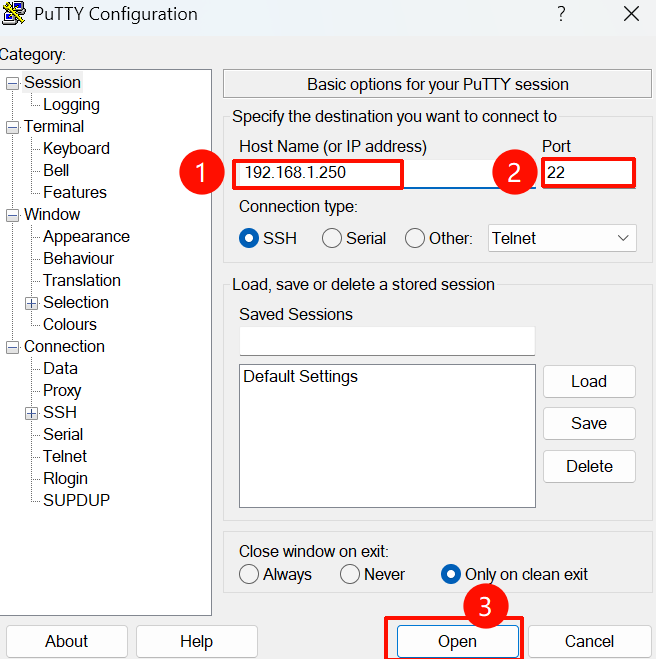
Task: Open the Logging category
Action: (71, 105)
